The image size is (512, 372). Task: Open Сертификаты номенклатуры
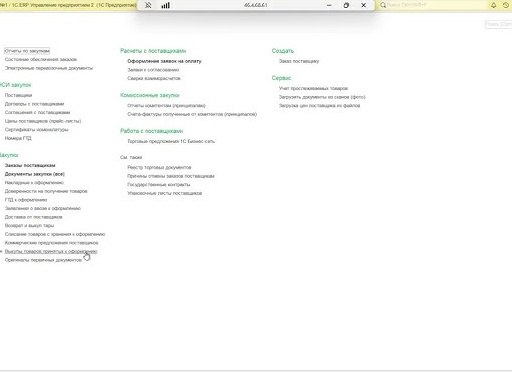[x=36, y=130]
